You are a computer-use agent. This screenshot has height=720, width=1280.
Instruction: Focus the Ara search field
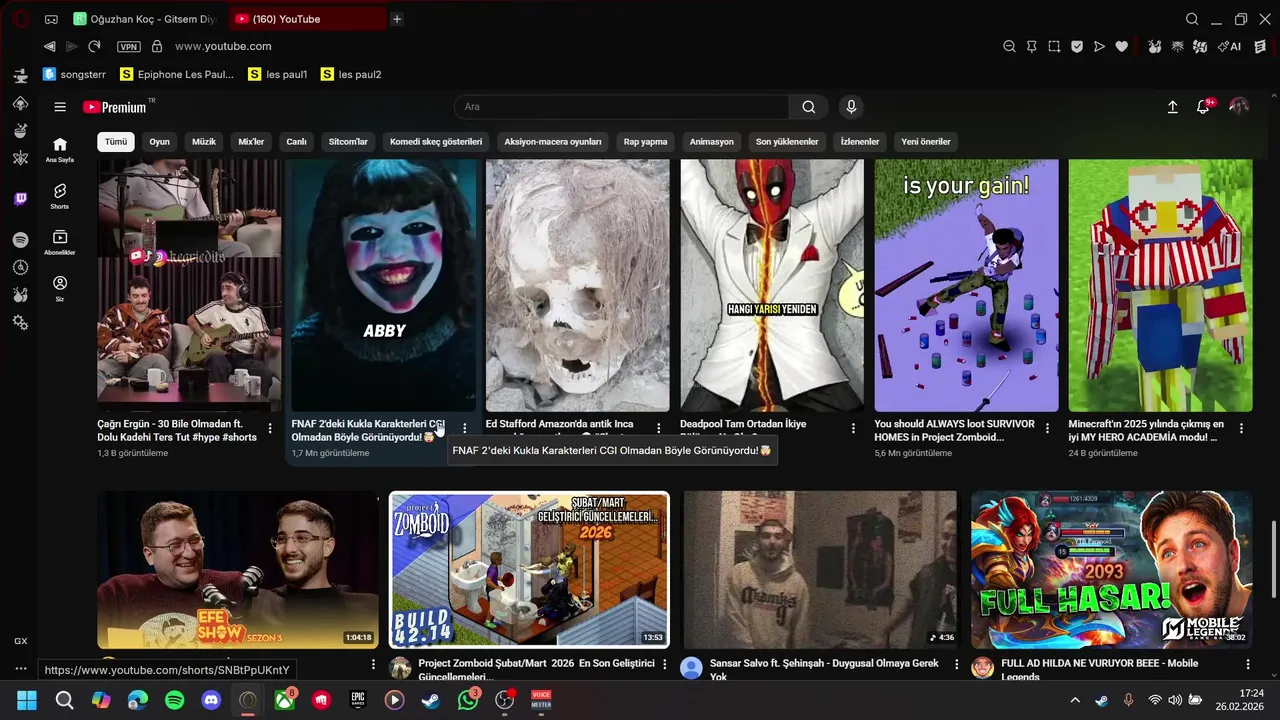[x=621, y=107]
